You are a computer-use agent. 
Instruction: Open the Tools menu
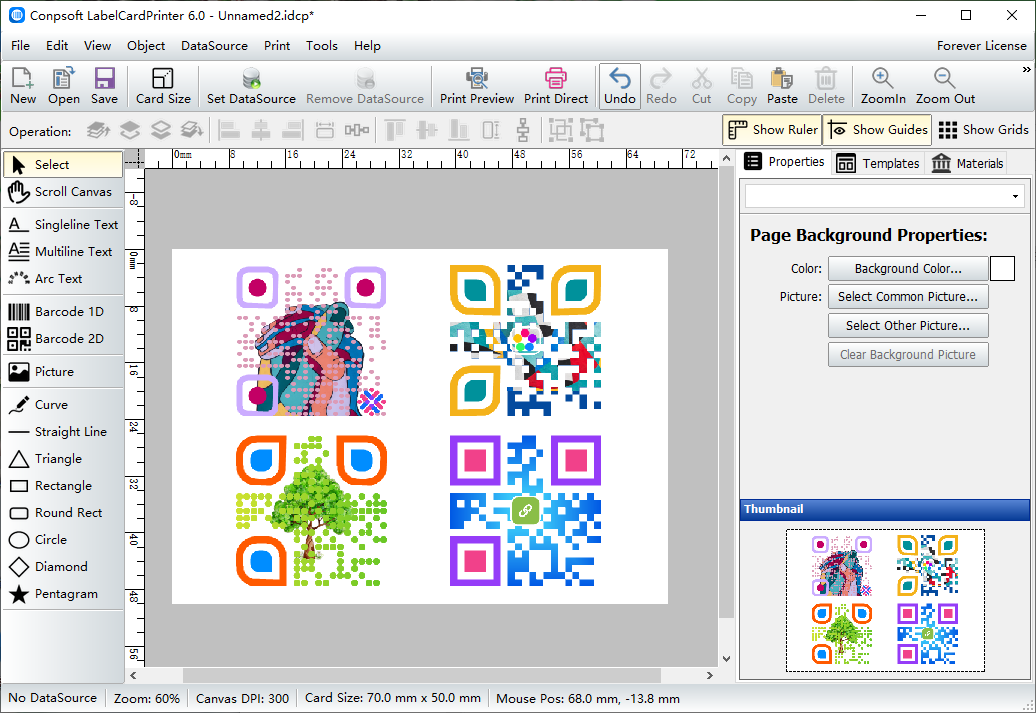(322, 46)
